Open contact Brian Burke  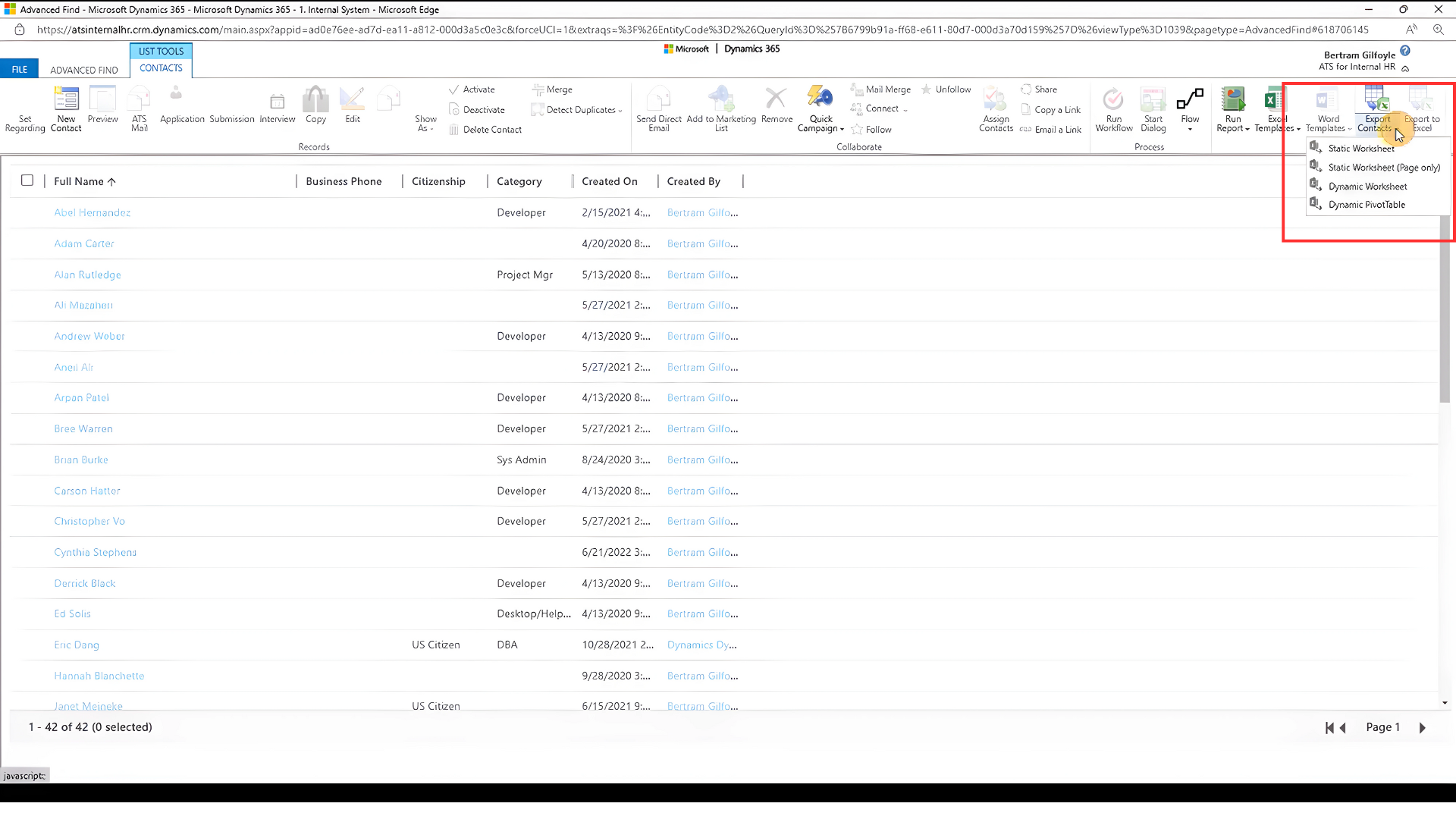(81, 460)
